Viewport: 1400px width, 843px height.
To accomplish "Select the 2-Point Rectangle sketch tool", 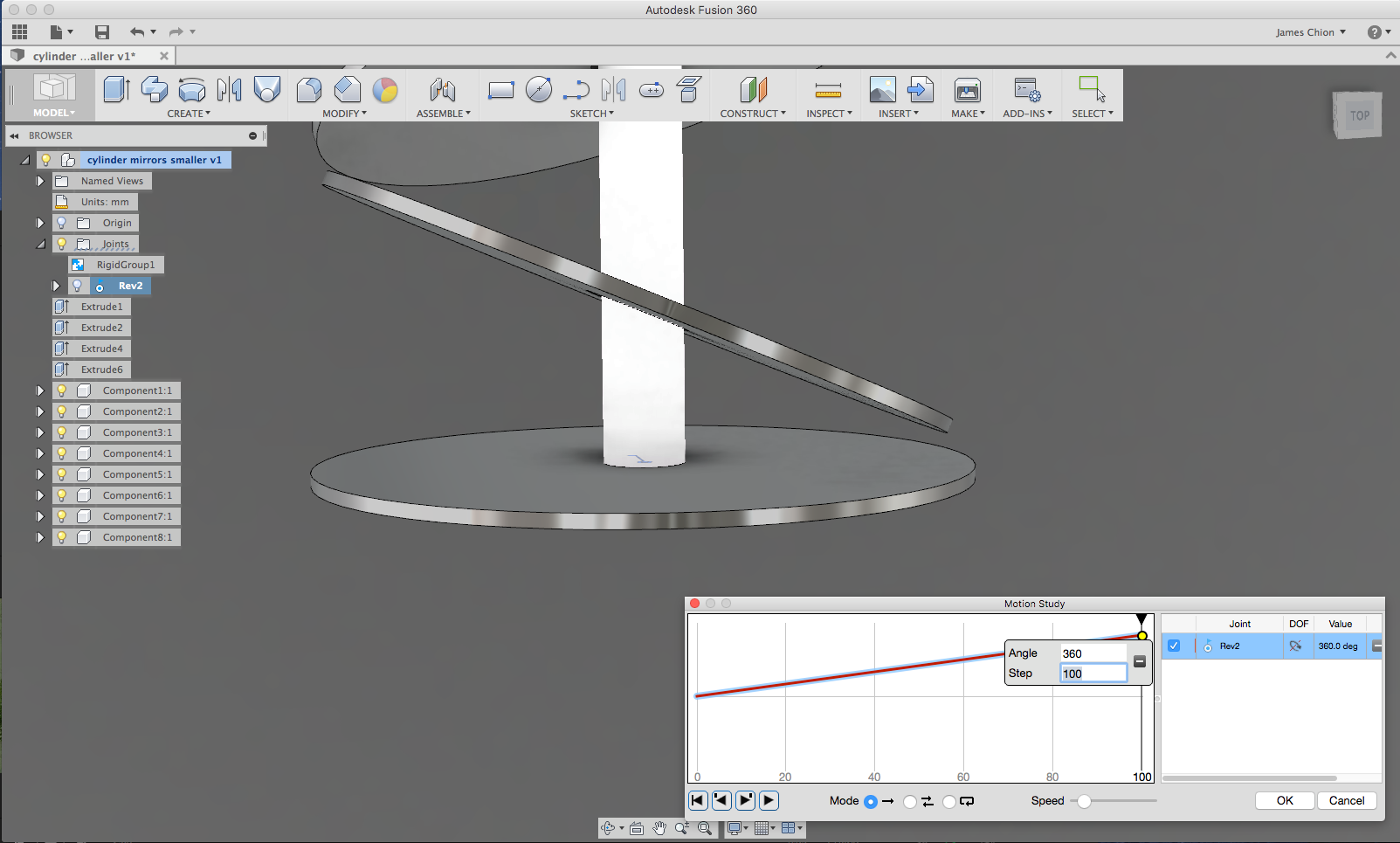I will coord(500,90).
